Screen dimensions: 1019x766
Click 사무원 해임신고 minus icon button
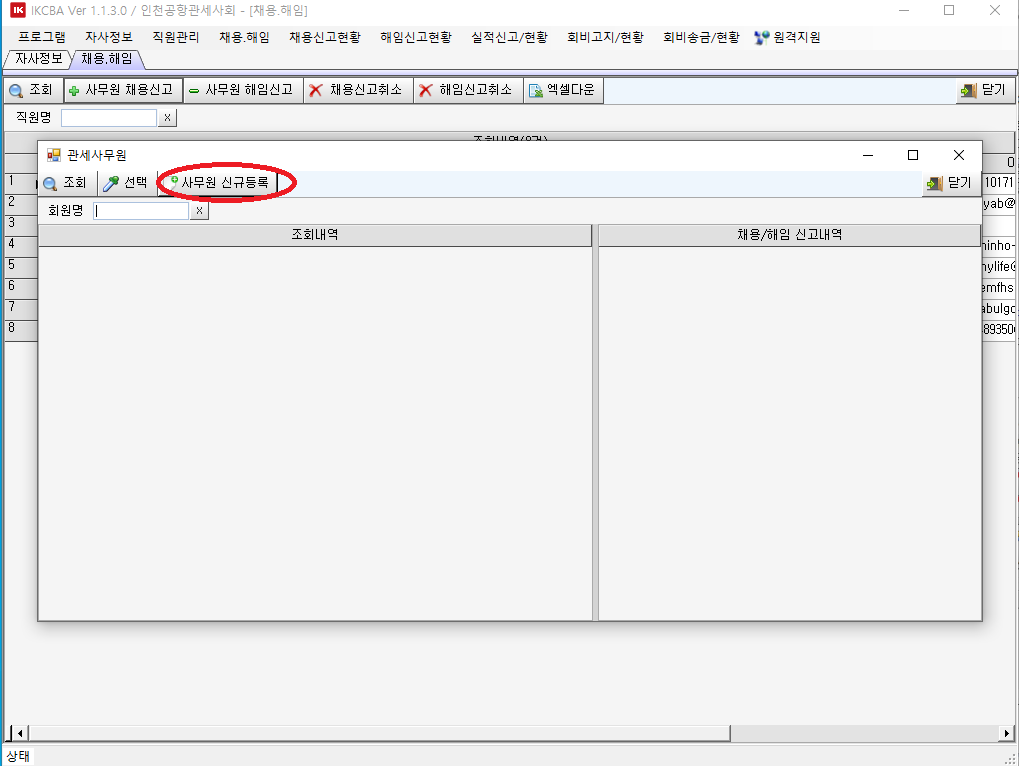[x=241, y=90]
